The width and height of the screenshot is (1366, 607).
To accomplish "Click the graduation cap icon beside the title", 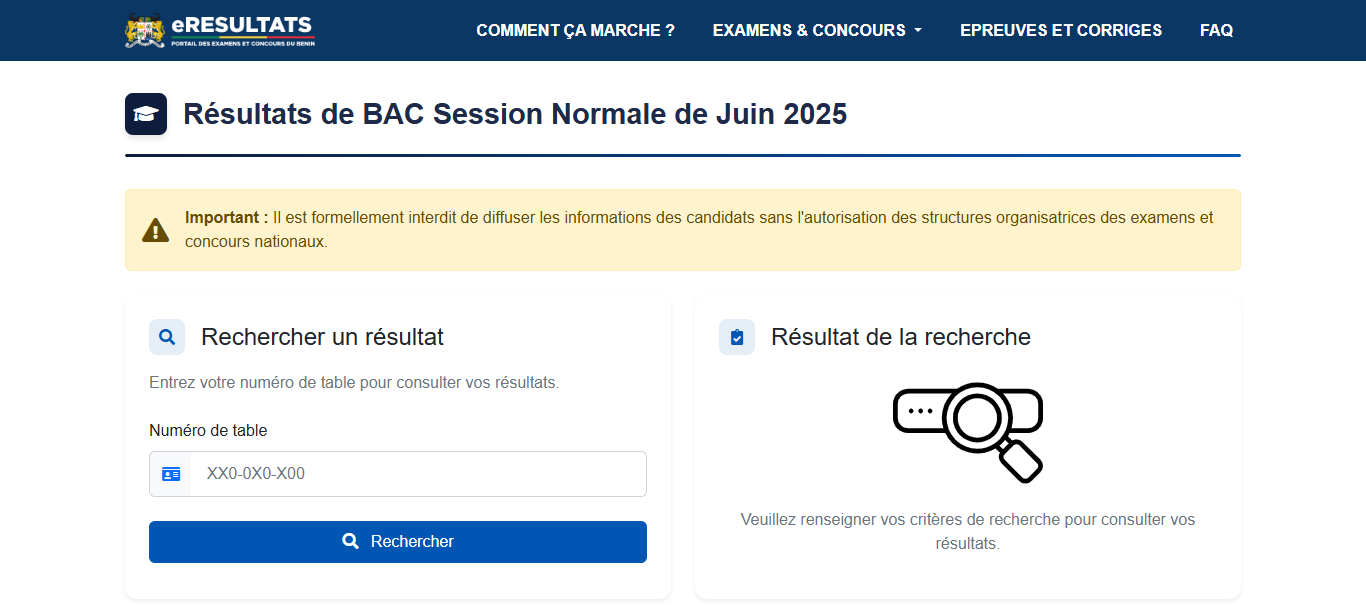I will [146, 114].
